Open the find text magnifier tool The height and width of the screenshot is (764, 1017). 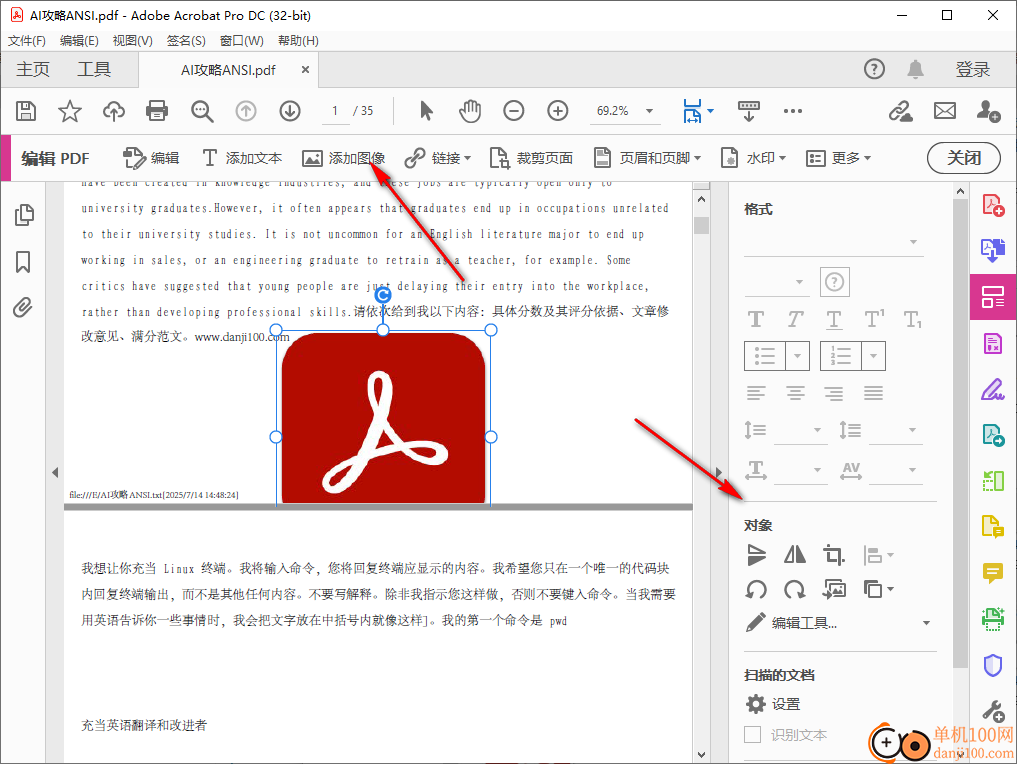click(202, 111)
